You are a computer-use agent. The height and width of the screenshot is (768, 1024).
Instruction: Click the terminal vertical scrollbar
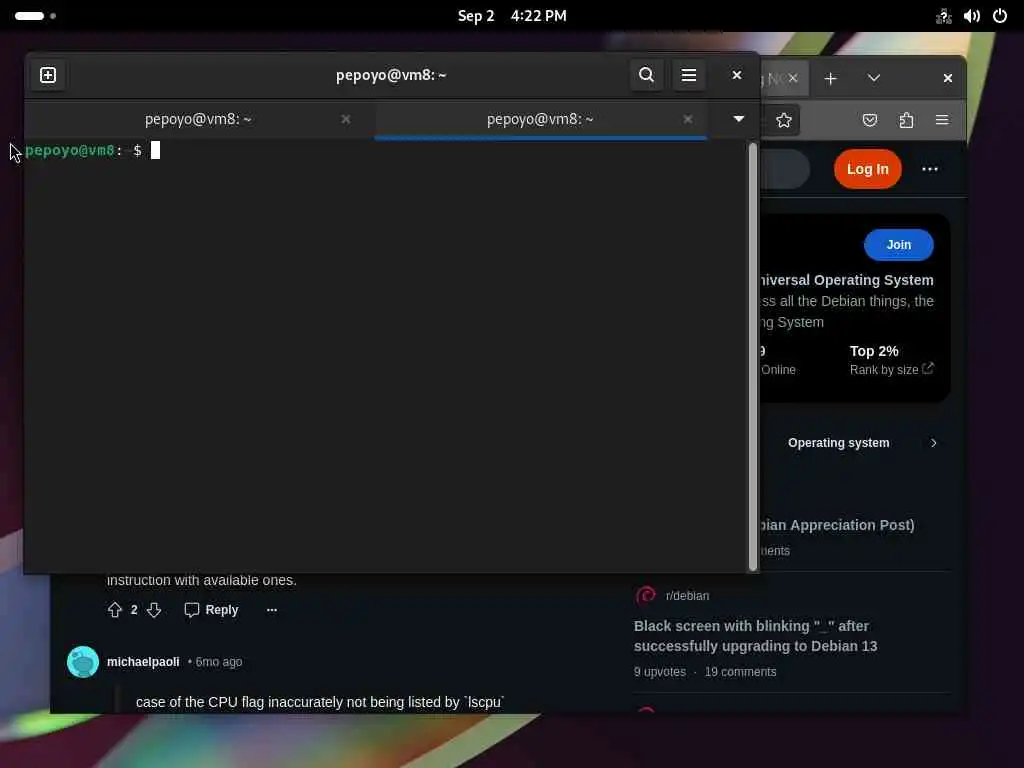tap(752, 357)
